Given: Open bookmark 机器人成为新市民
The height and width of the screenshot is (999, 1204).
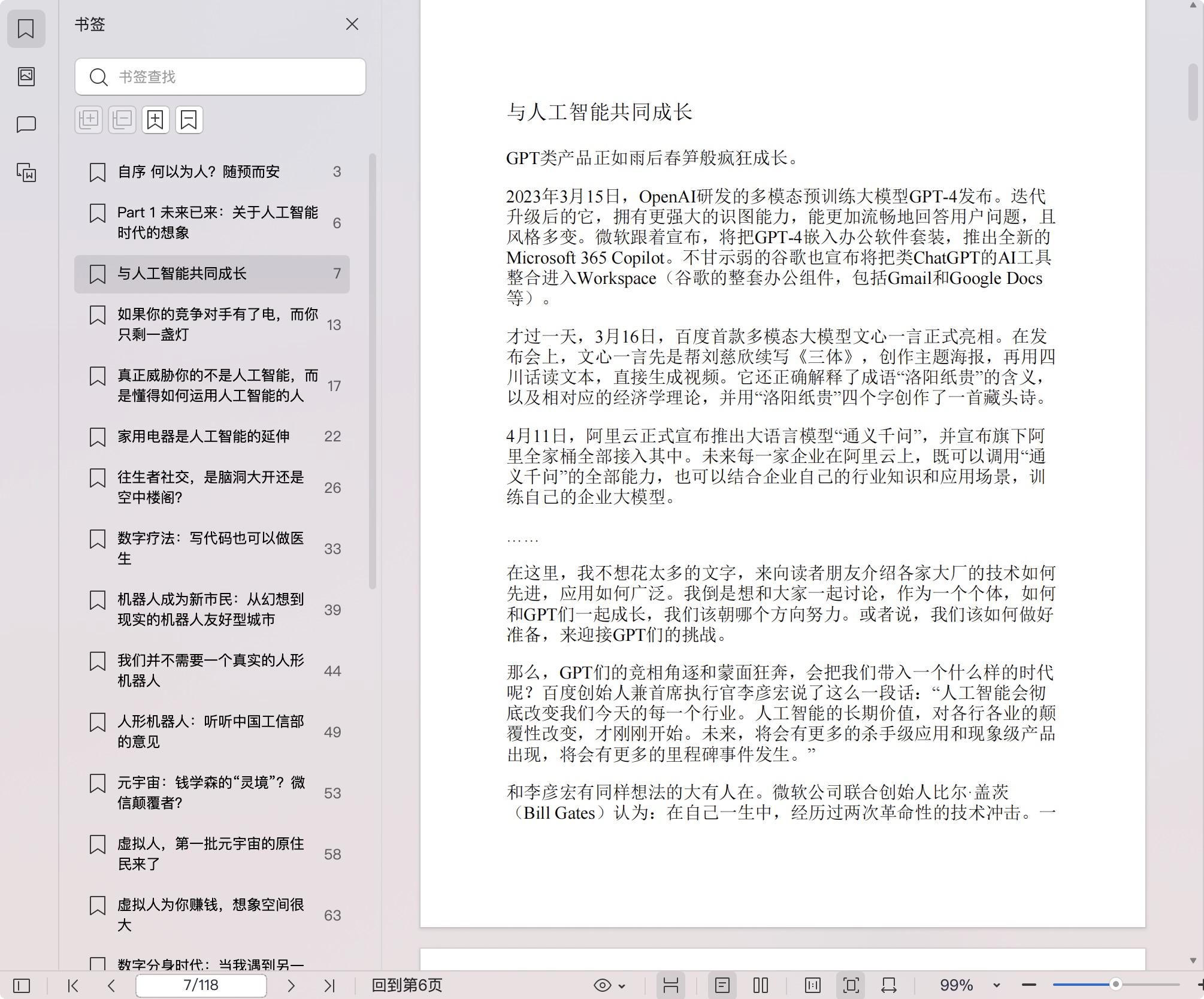Looking at the screenshot, I should point(212,610).
